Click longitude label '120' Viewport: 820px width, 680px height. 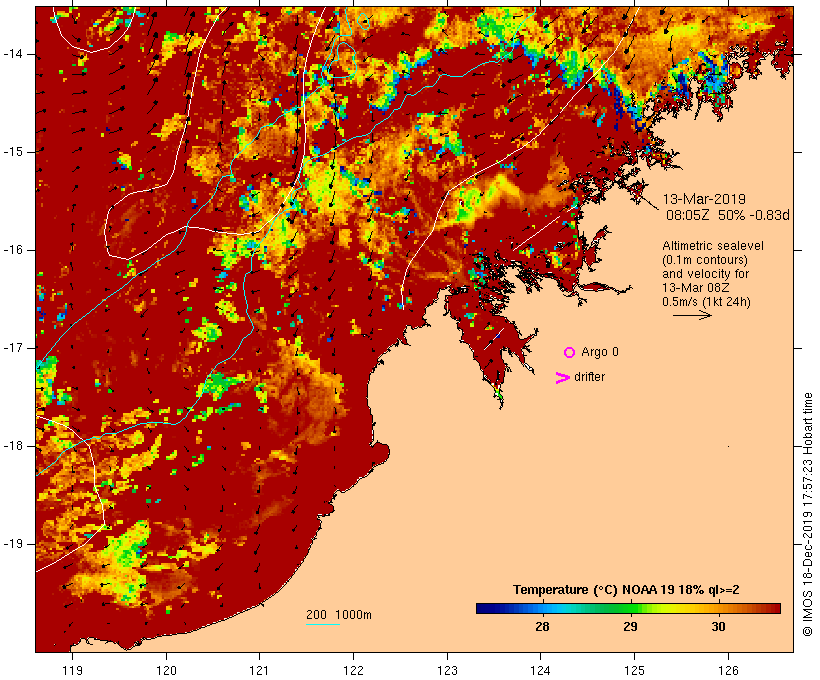click(x=166, y=670)
